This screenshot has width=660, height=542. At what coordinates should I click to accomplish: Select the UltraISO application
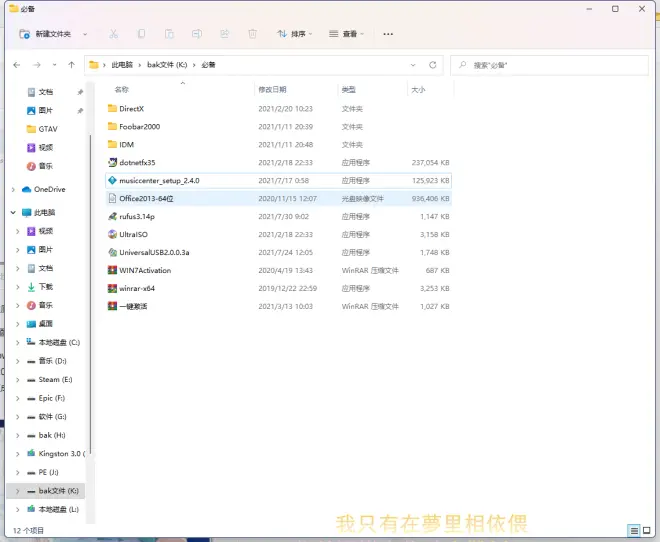click(278, 234)
